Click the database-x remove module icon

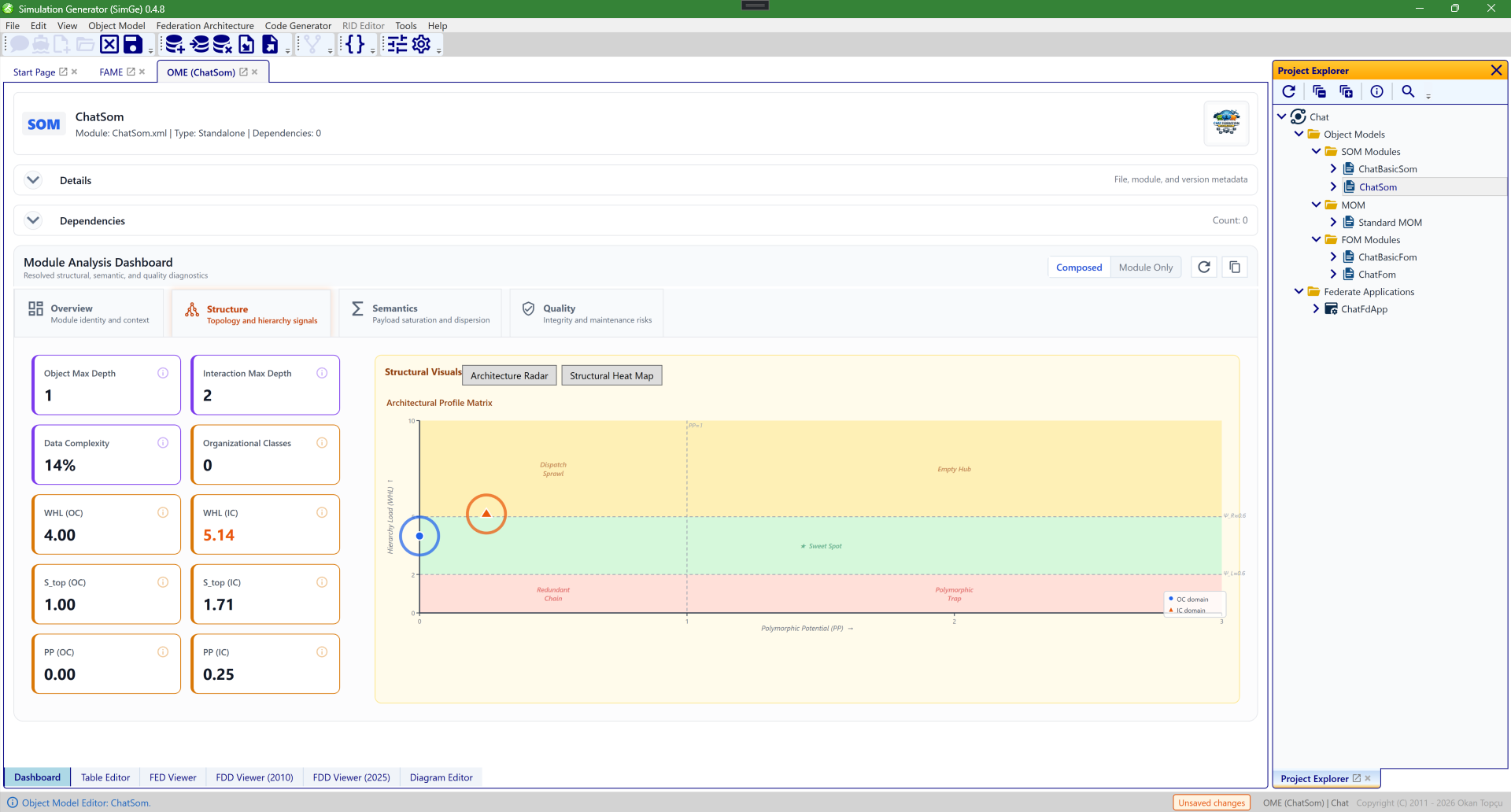pyautogui.click(x=223, y=45)
